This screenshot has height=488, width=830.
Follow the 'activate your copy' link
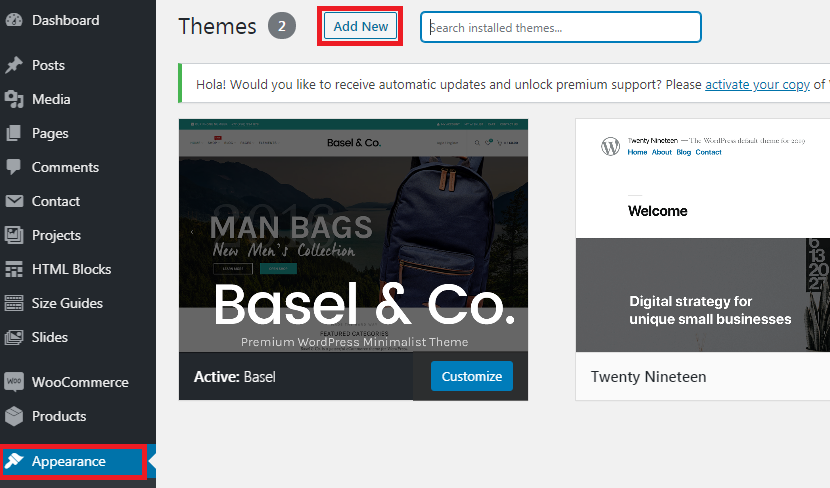pos(757,85)
